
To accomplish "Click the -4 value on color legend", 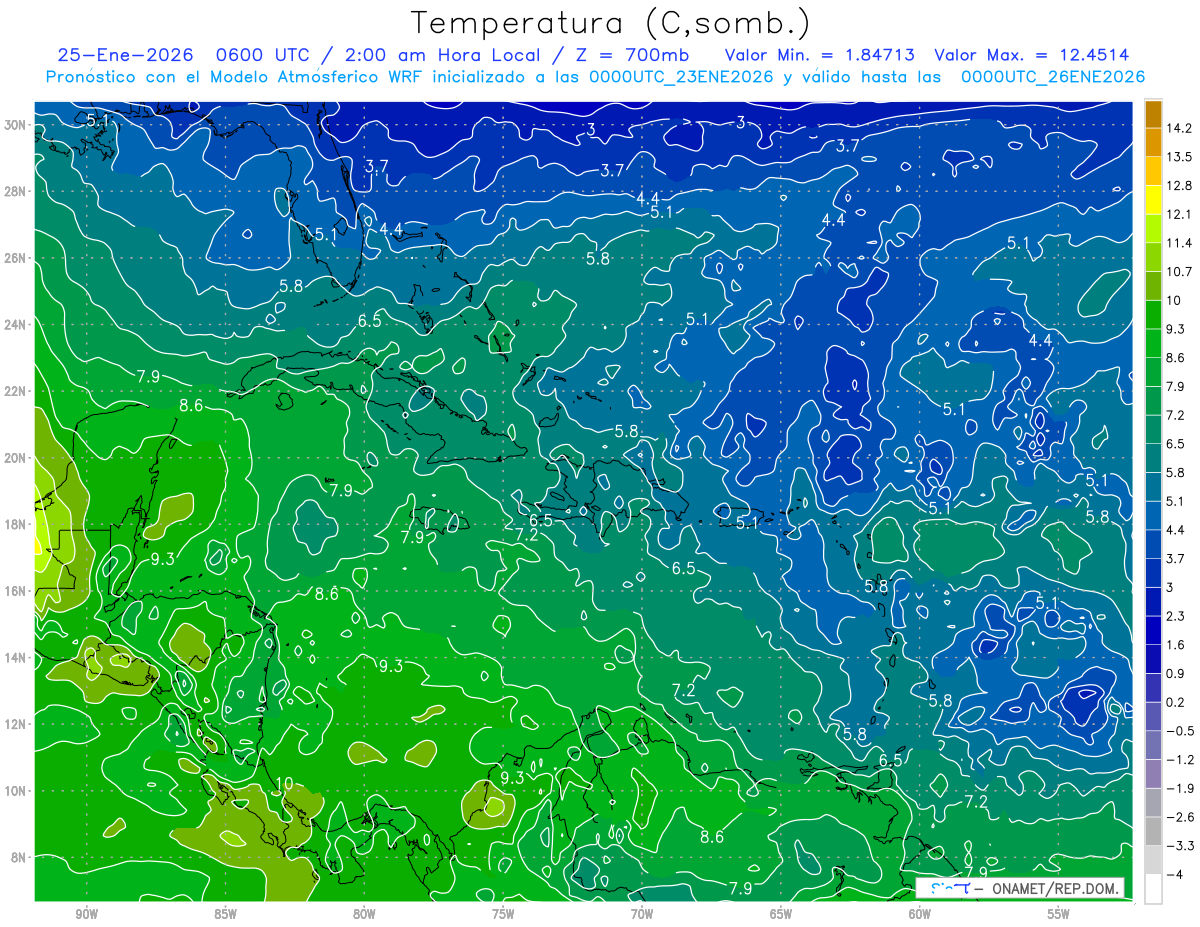I will (1174, 875).
